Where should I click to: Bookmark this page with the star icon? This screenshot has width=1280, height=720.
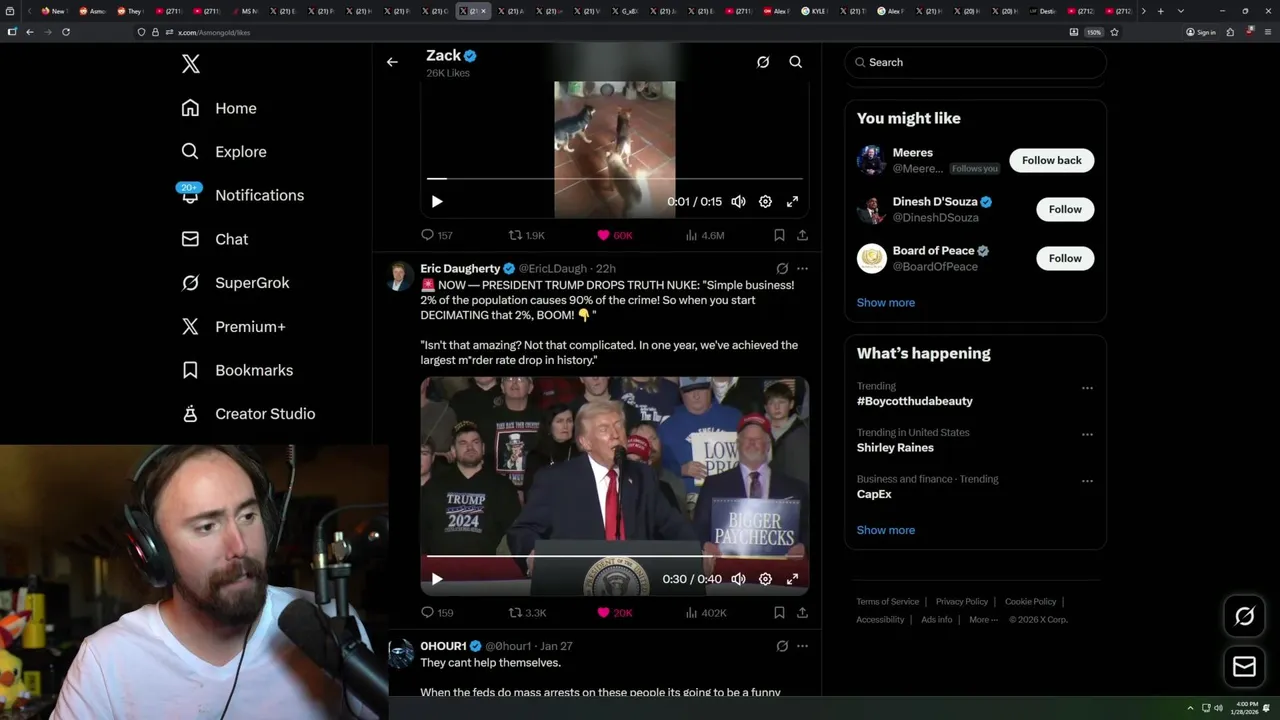tap(1114, 32)
